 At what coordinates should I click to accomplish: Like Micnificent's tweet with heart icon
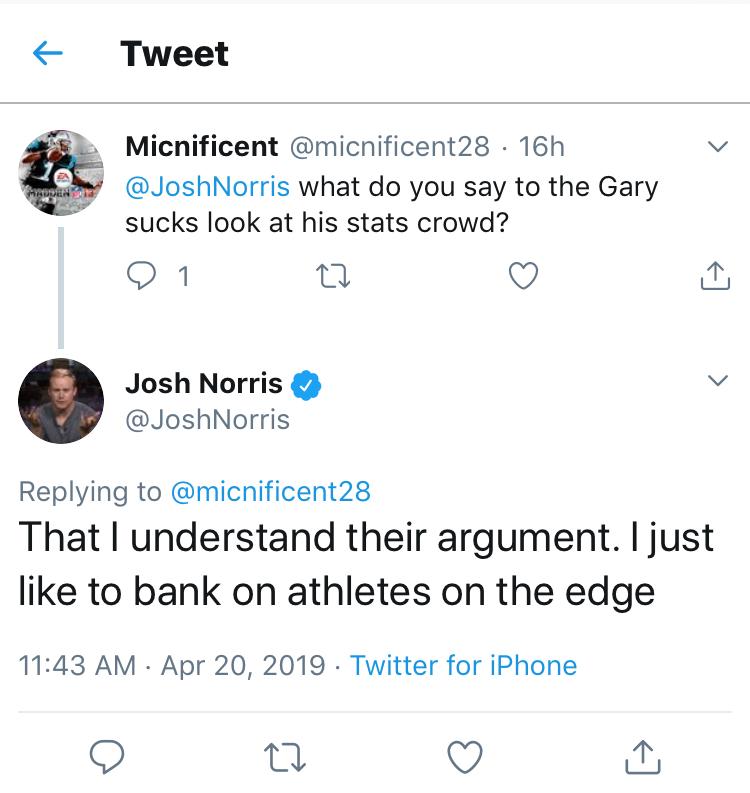[523, 276]
